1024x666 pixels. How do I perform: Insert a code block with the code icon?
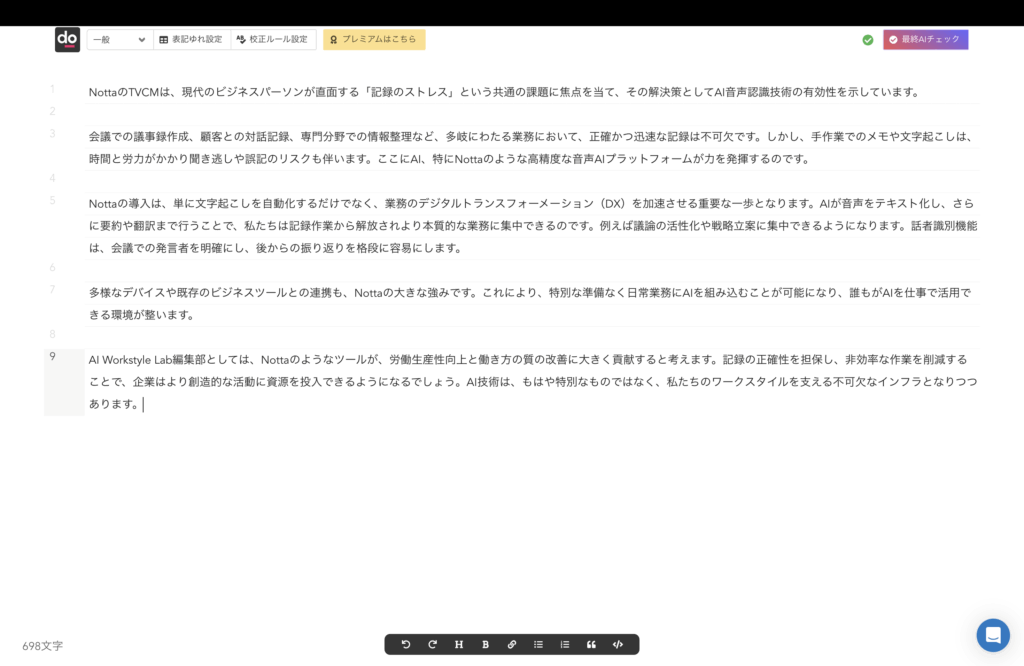coord(618,645)
